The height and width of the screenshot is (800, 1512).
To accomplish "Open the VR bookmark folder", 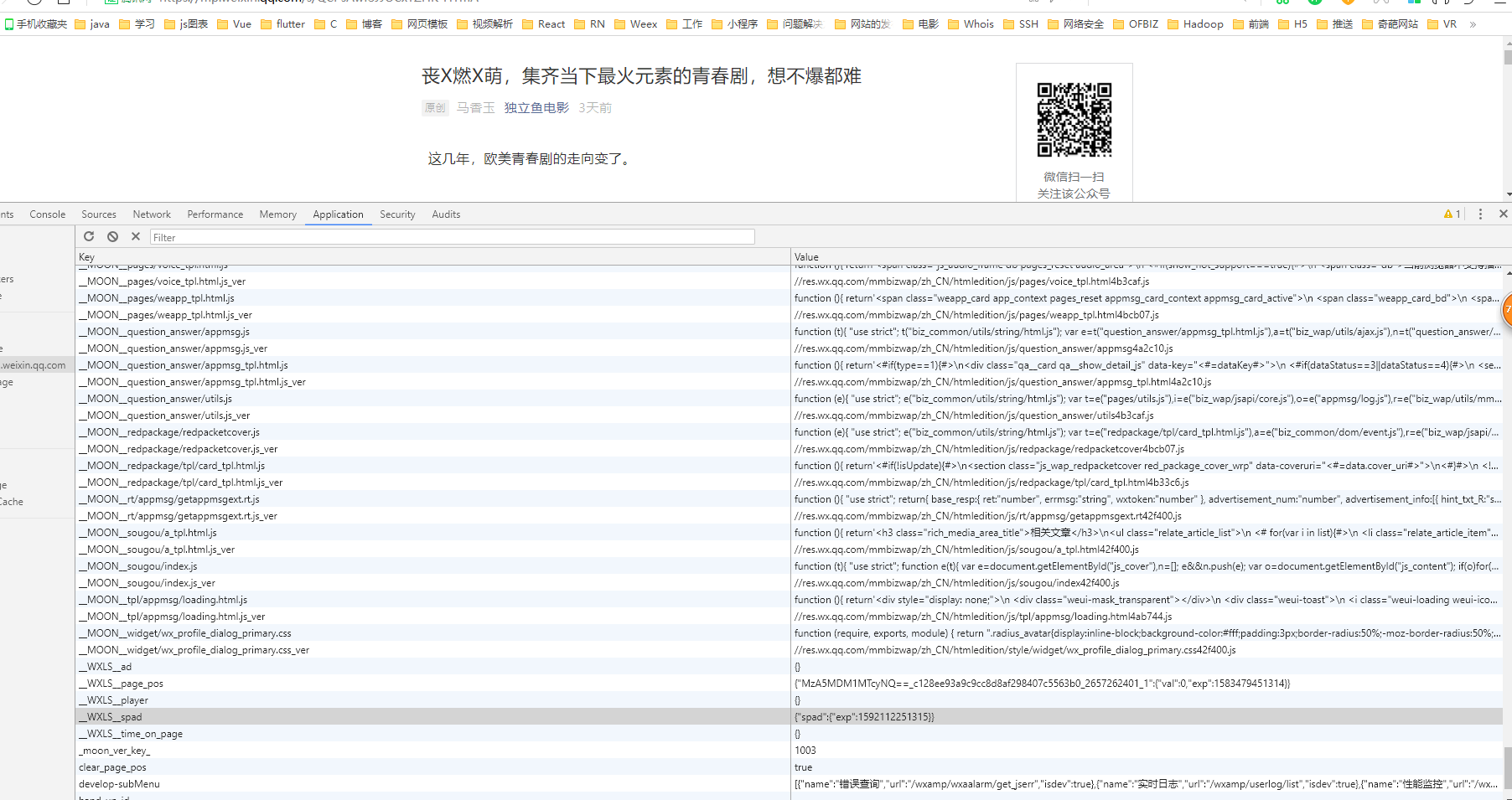I will pos(1442,24).
